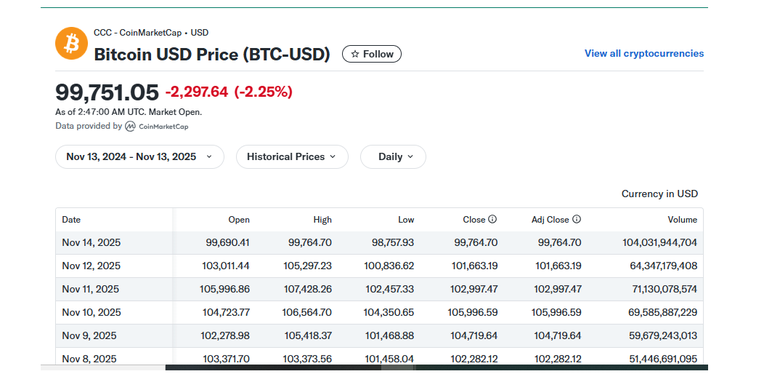Click the horizontal scrollbar below the table
The height and width of the screenshot is (390, 780).
pos(374,368)
